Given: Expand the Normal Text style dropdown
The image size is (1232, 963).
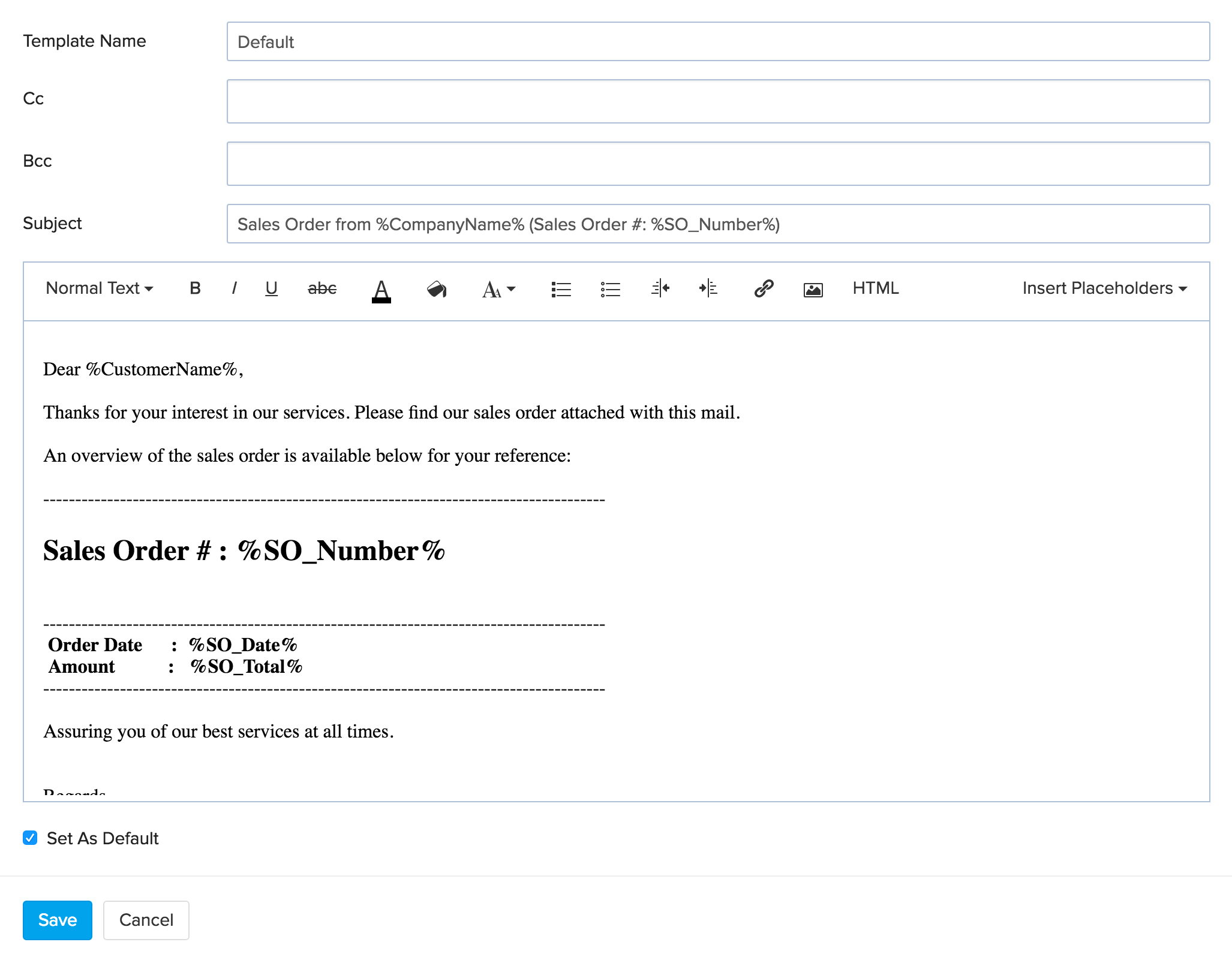Looking at the screenshot, I should 98,289.
